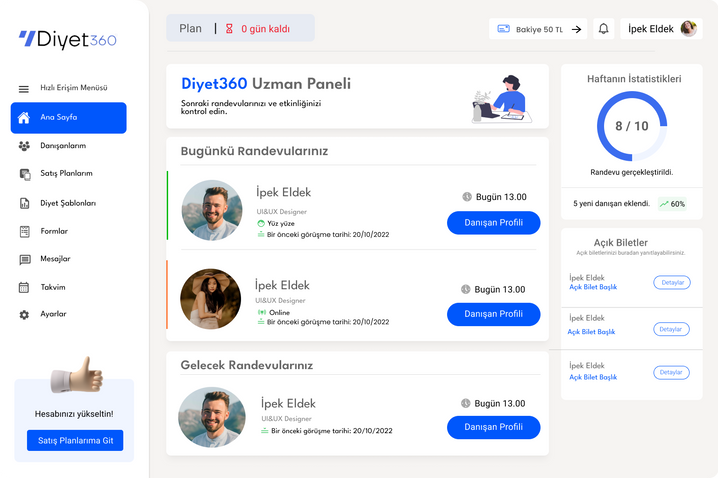The height and width of the screenshot is (478, 718).
Task: Click the Formlar checklist icon
Action: pyautogui.click(x=24, y=232)
